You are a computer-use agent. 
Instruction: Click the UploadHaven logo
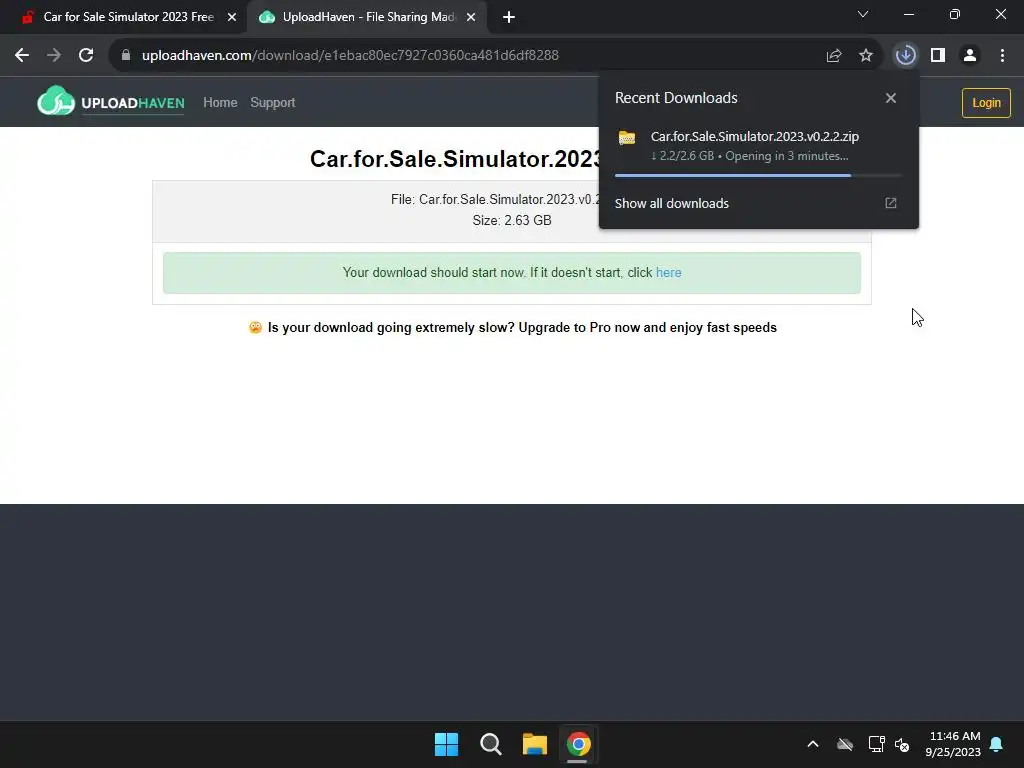(x=111, y=101)
